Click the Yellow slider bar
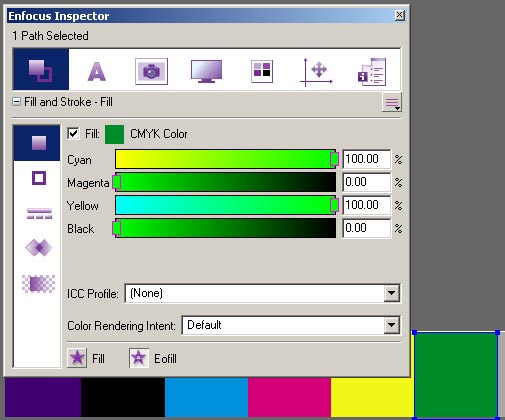This screenshot has height=420, width=505. [x=225, y=205]
